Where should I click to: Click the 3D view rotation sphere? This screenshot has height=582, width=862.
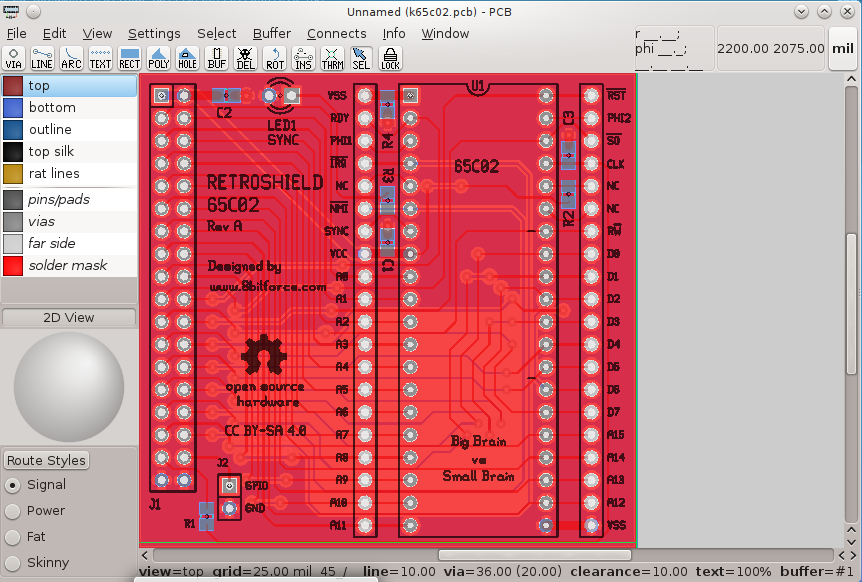tap(69, 387)
